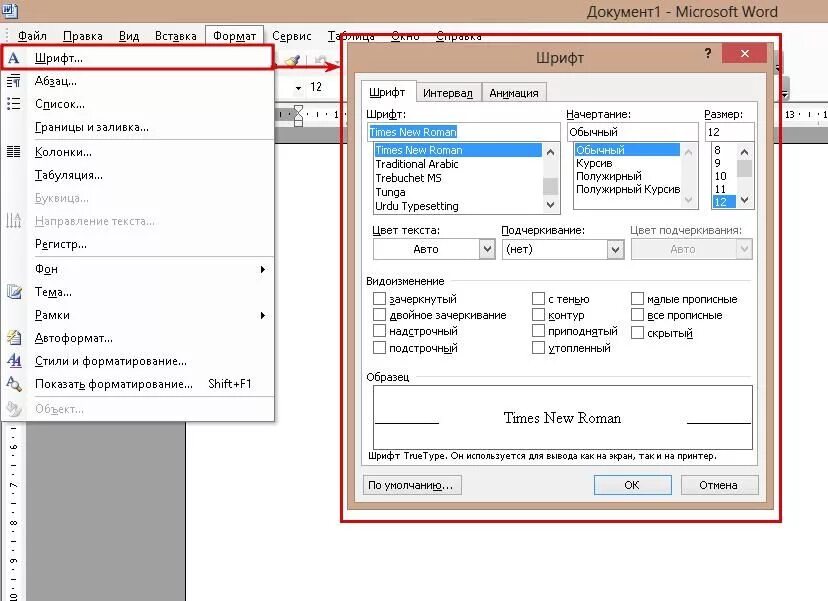Click the Шрифт name input field
The width and height of the screenshot is (828, 601).
click(463, 132)
